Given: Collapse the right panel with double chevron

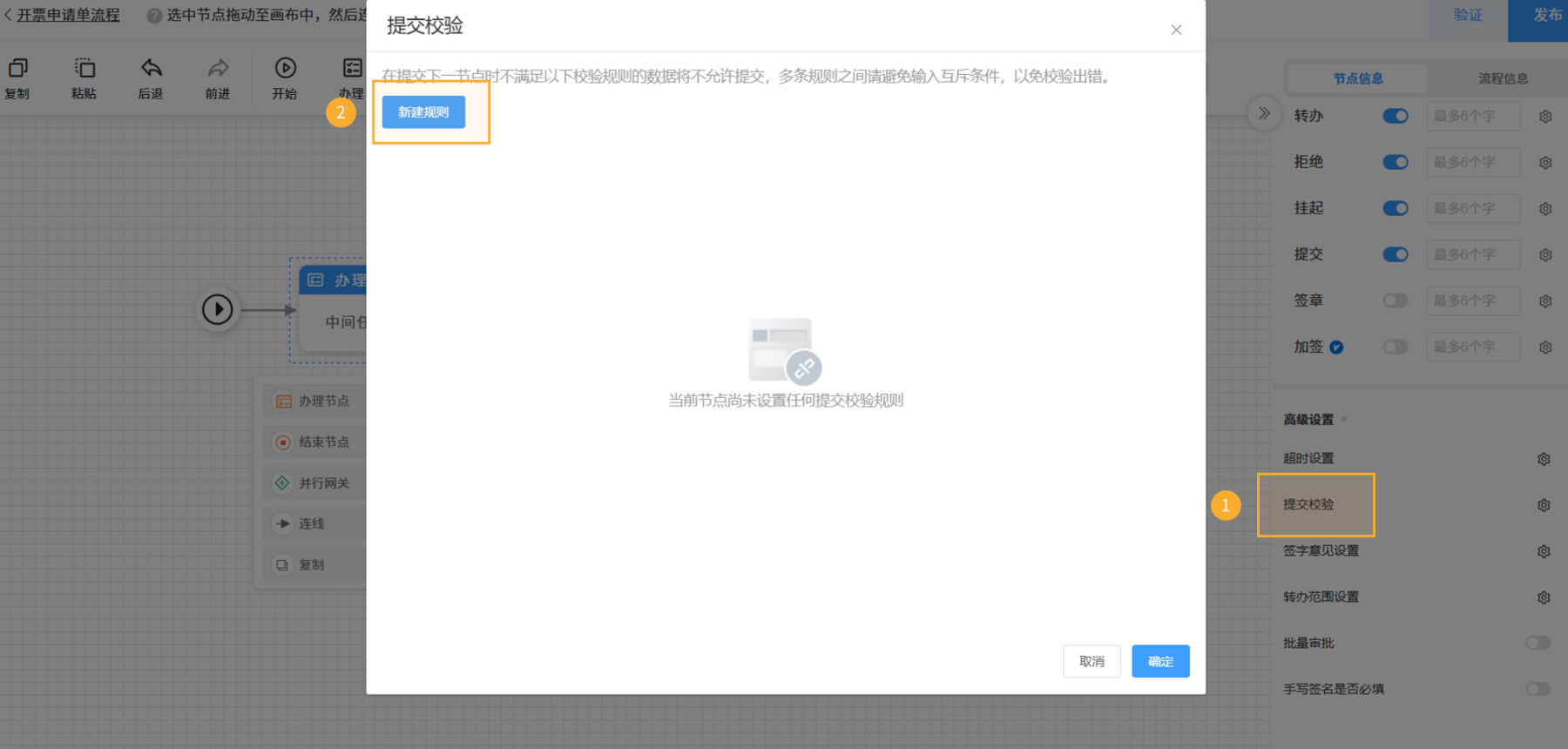Looking at the screenshot, I should click(x=1264, y=113).
